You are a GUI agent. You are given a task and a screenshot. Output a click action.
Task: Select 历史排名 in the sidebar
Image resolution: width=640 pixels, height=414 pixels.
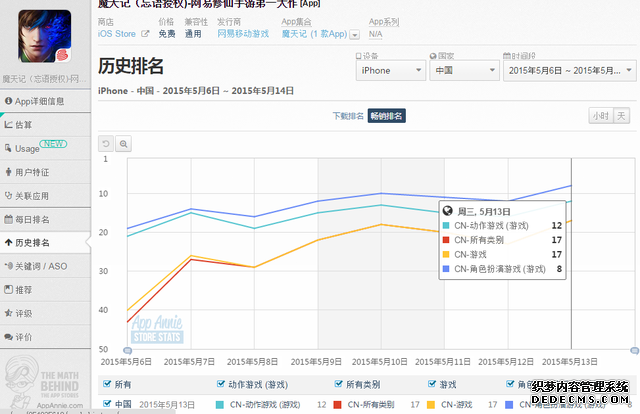(45, 243)
